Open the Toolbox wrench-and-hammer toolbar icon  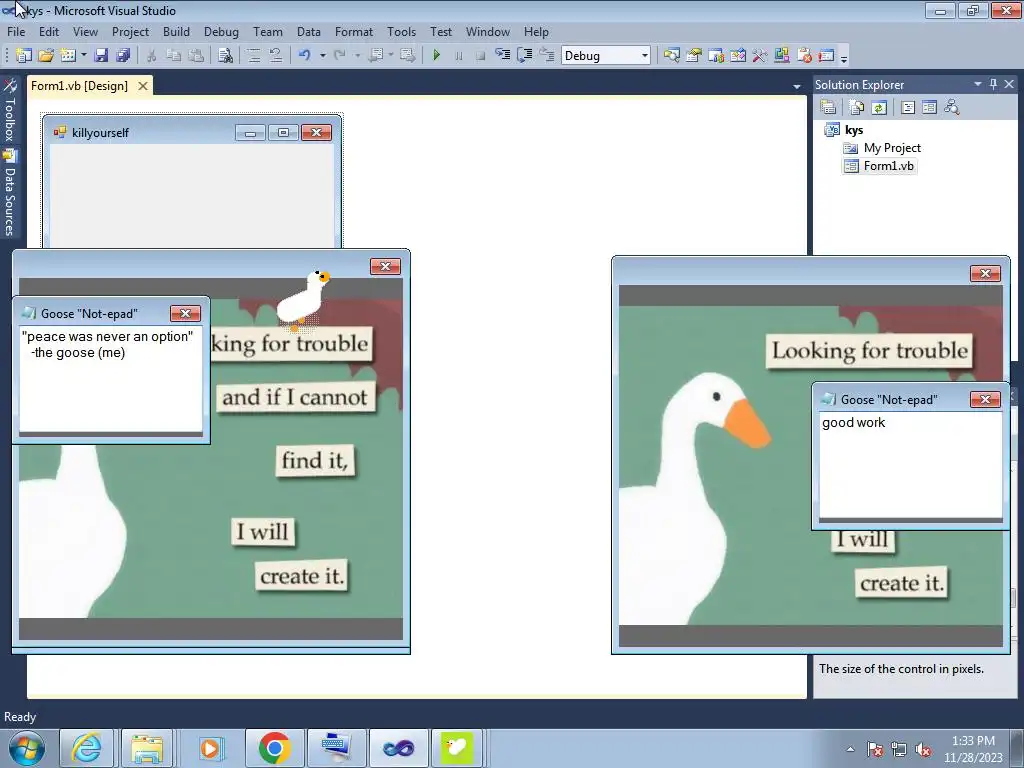point(760,56)
